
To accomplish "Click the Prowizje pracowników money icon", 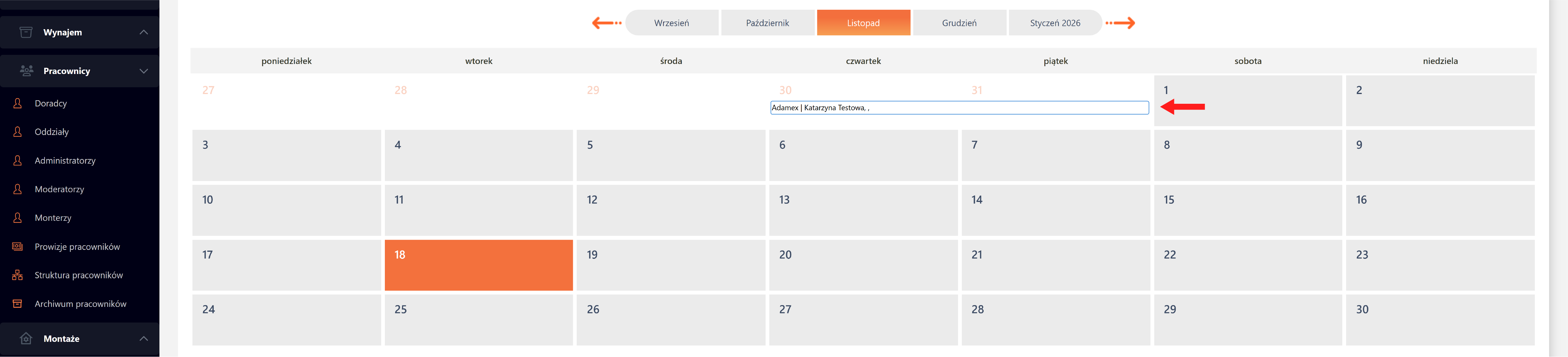I will click(x=18, y=247).
